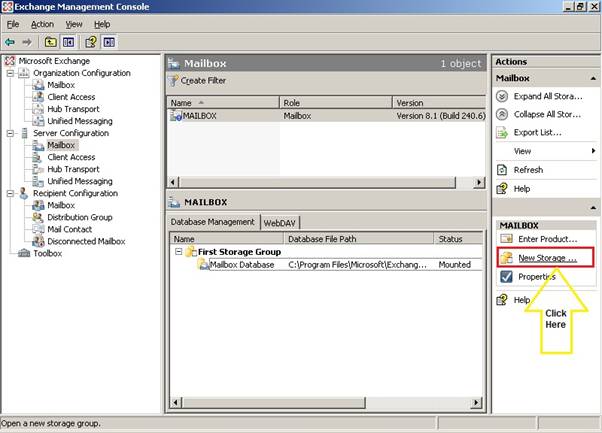
Task: Click Help under the Mailbox actions section
Action: pos(522,188)
